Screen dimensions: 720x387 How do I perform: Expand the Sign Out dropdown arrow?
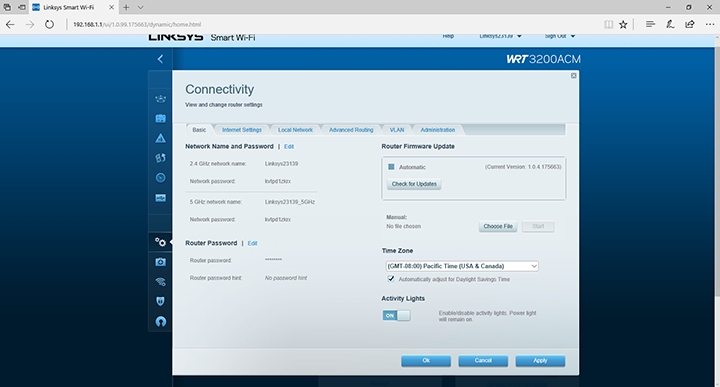click(573, 36)
